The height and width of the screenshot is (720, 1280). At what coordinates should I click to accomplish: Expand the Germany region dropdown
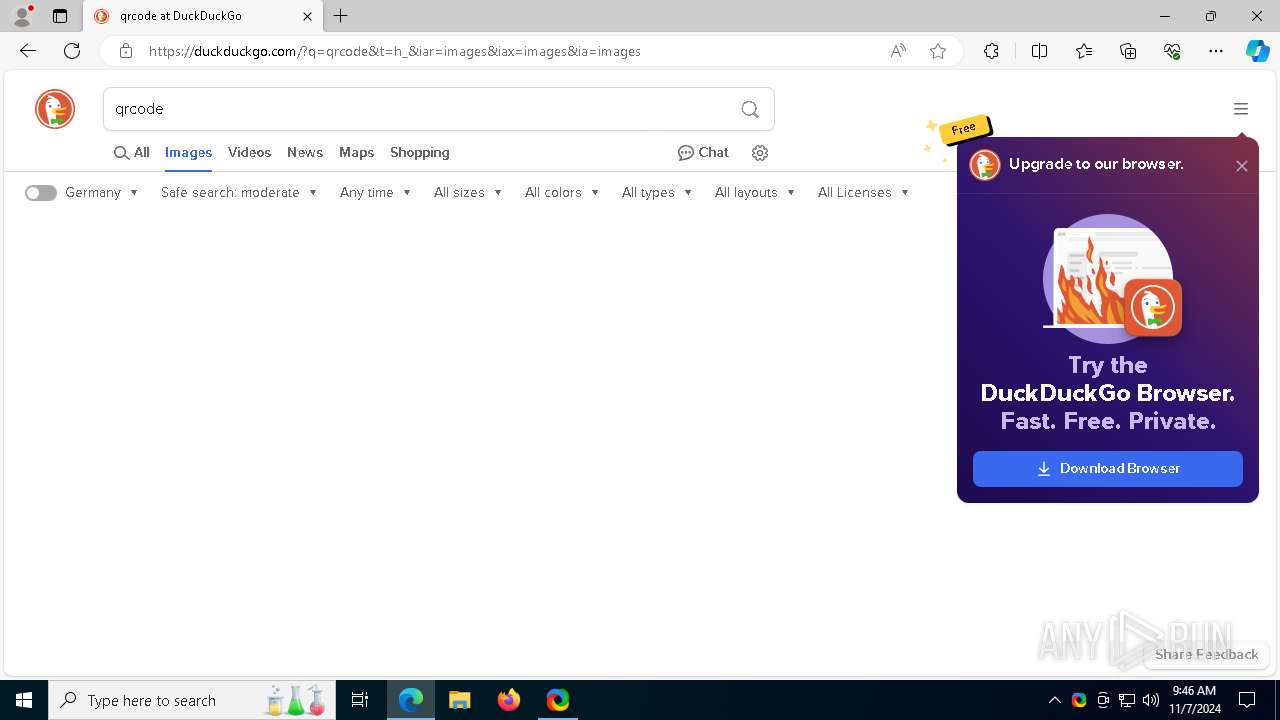102,193
